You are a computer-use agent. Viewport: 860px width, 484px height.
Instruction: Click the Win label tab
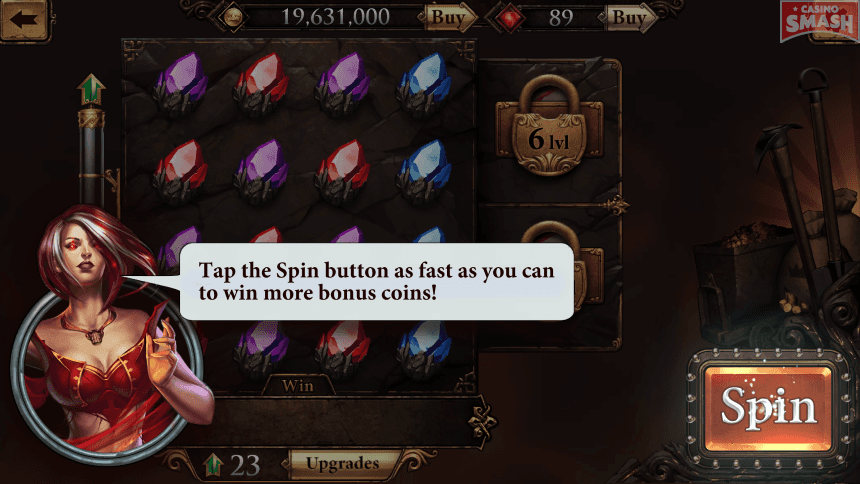pos(298,386)
